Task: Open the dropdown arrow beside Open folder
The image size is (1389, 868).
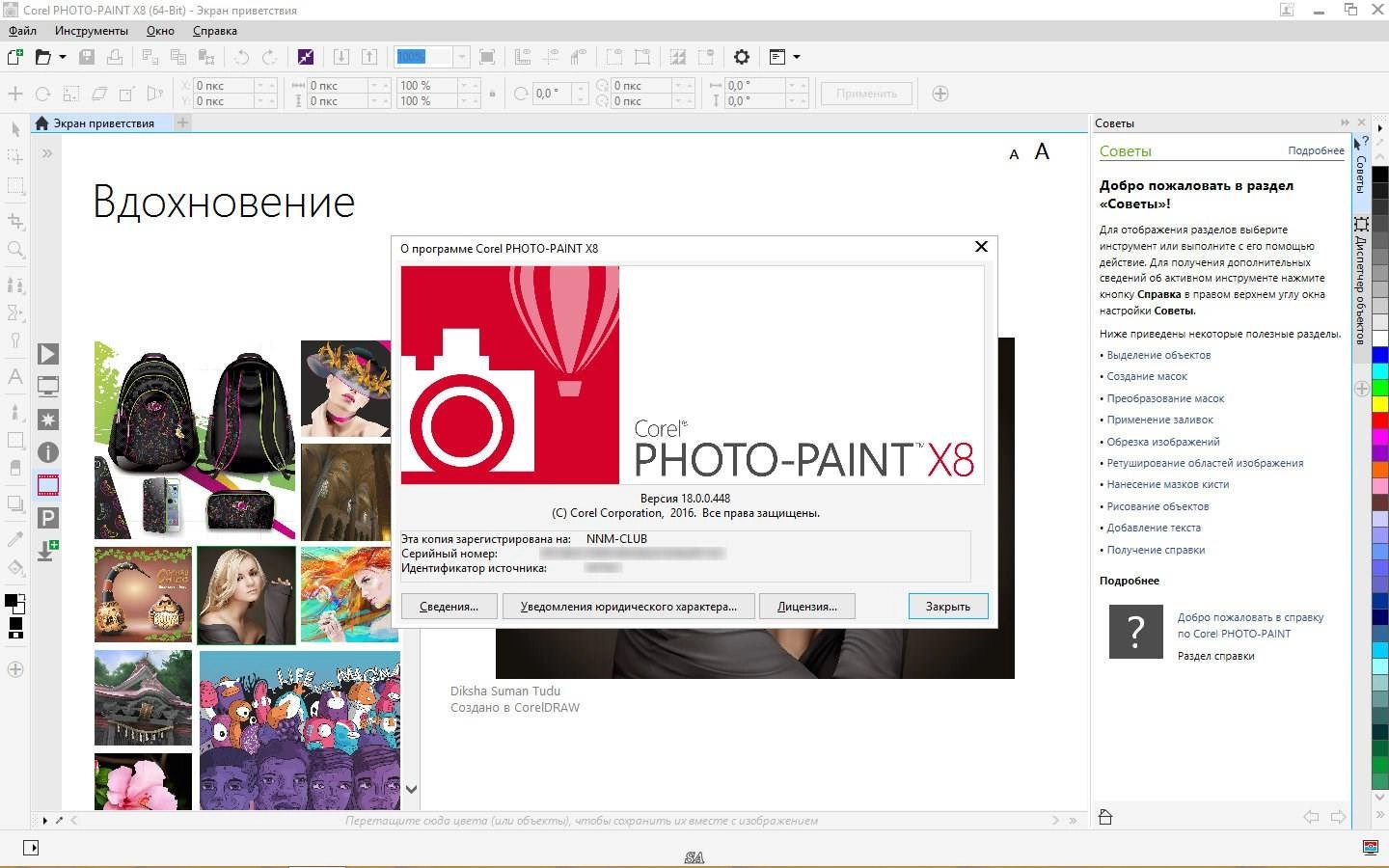Action: point(63,57)
